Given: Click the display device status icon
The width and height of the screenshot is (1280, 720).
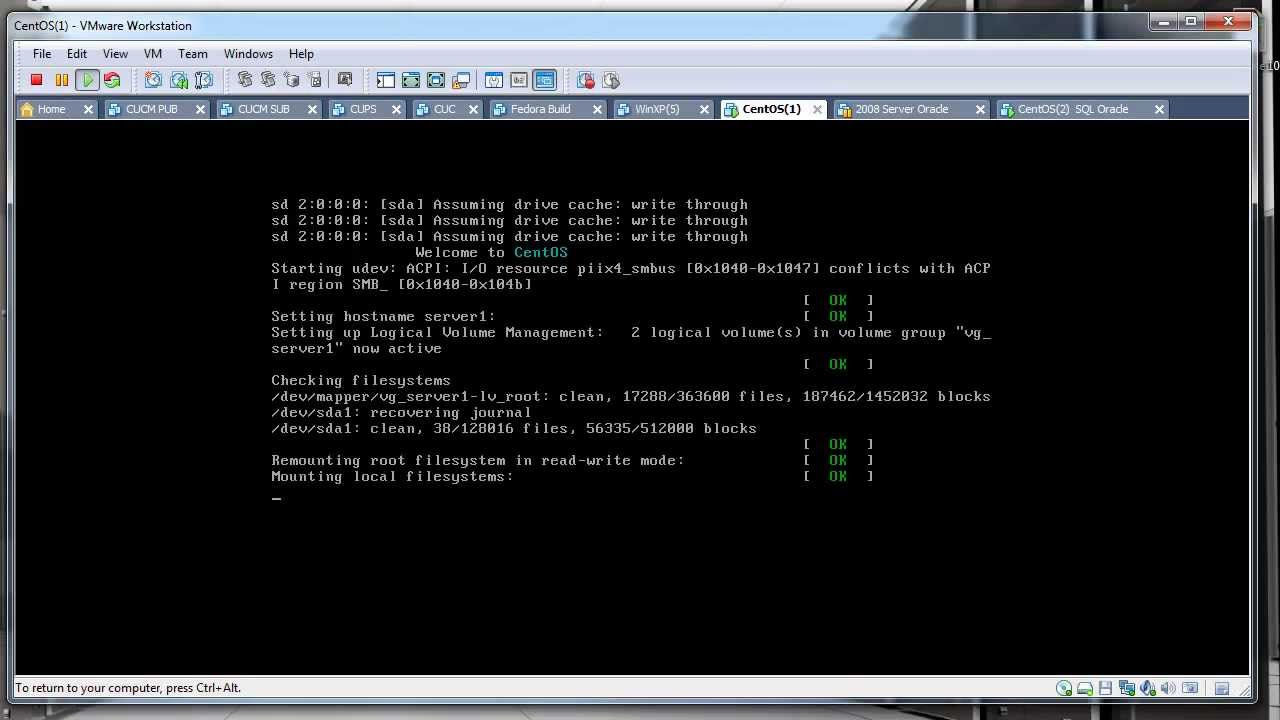Looking at the screenshot, I should tap(1190, 688).
